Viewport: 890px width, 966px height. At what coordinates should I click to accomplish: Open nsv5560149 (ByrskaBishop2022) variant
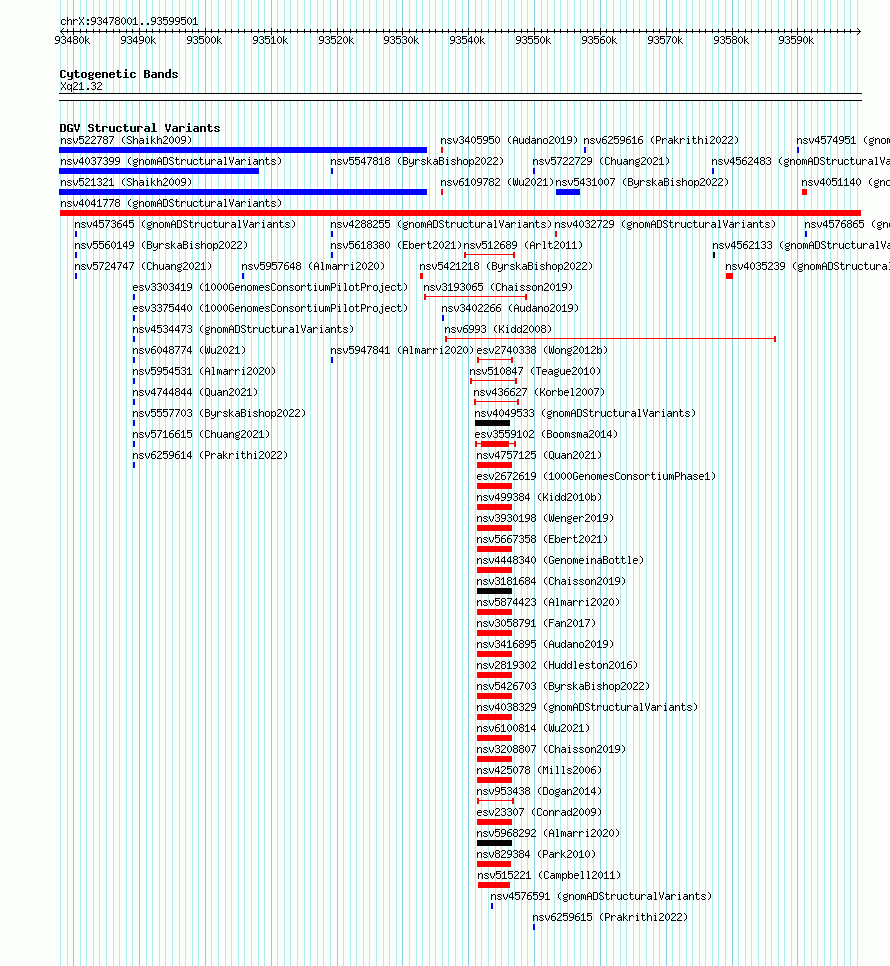click(x=161, y=245)
